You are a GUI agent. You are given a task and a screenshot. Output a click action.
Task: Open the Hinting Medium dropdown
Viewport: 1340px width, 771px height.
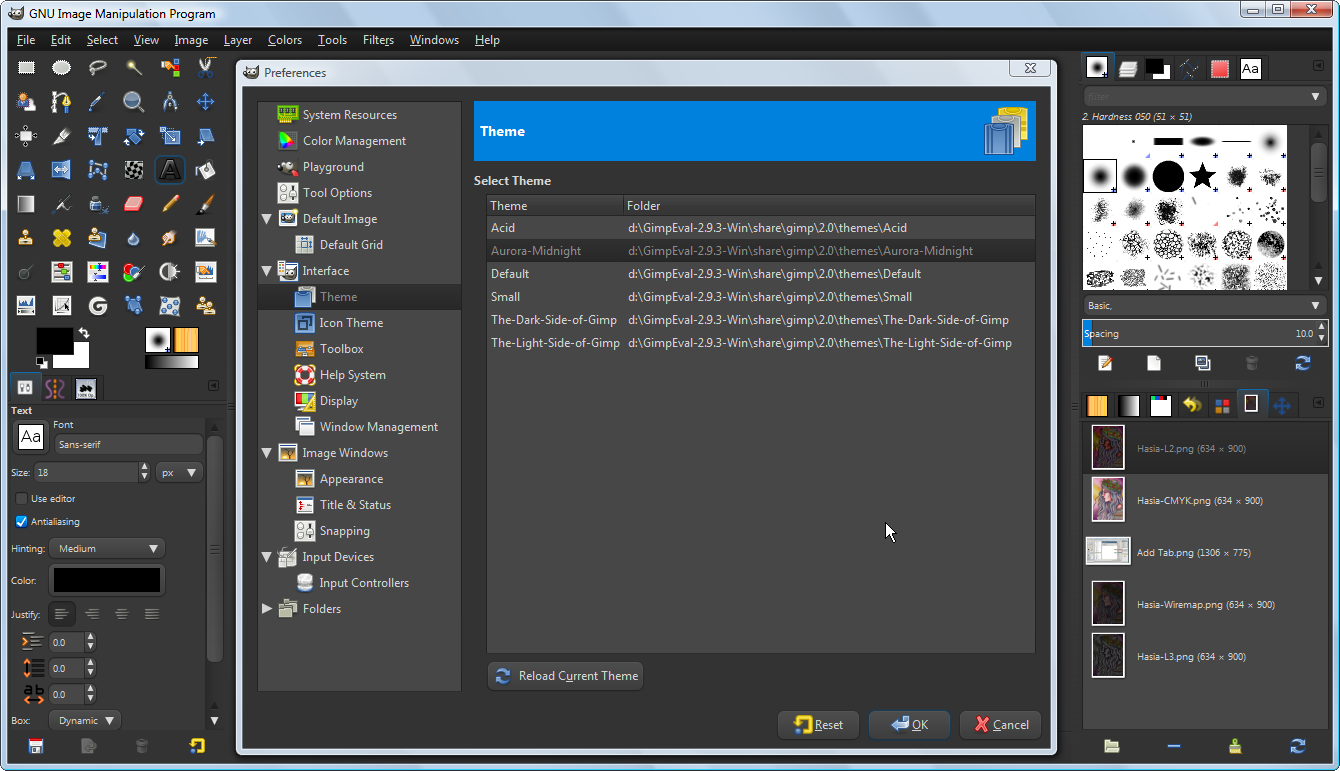point(107,548)
